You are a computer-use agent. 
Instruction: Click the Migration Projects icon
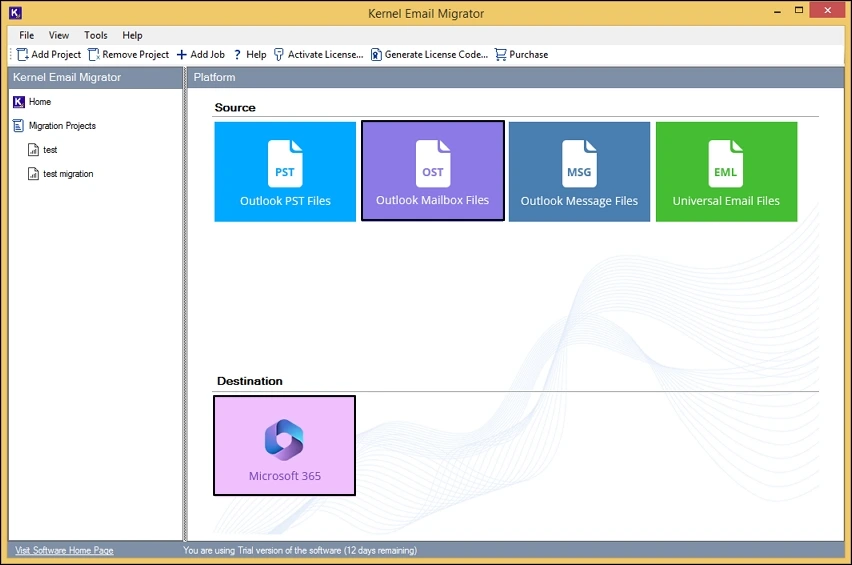click(x=18, y=125)
